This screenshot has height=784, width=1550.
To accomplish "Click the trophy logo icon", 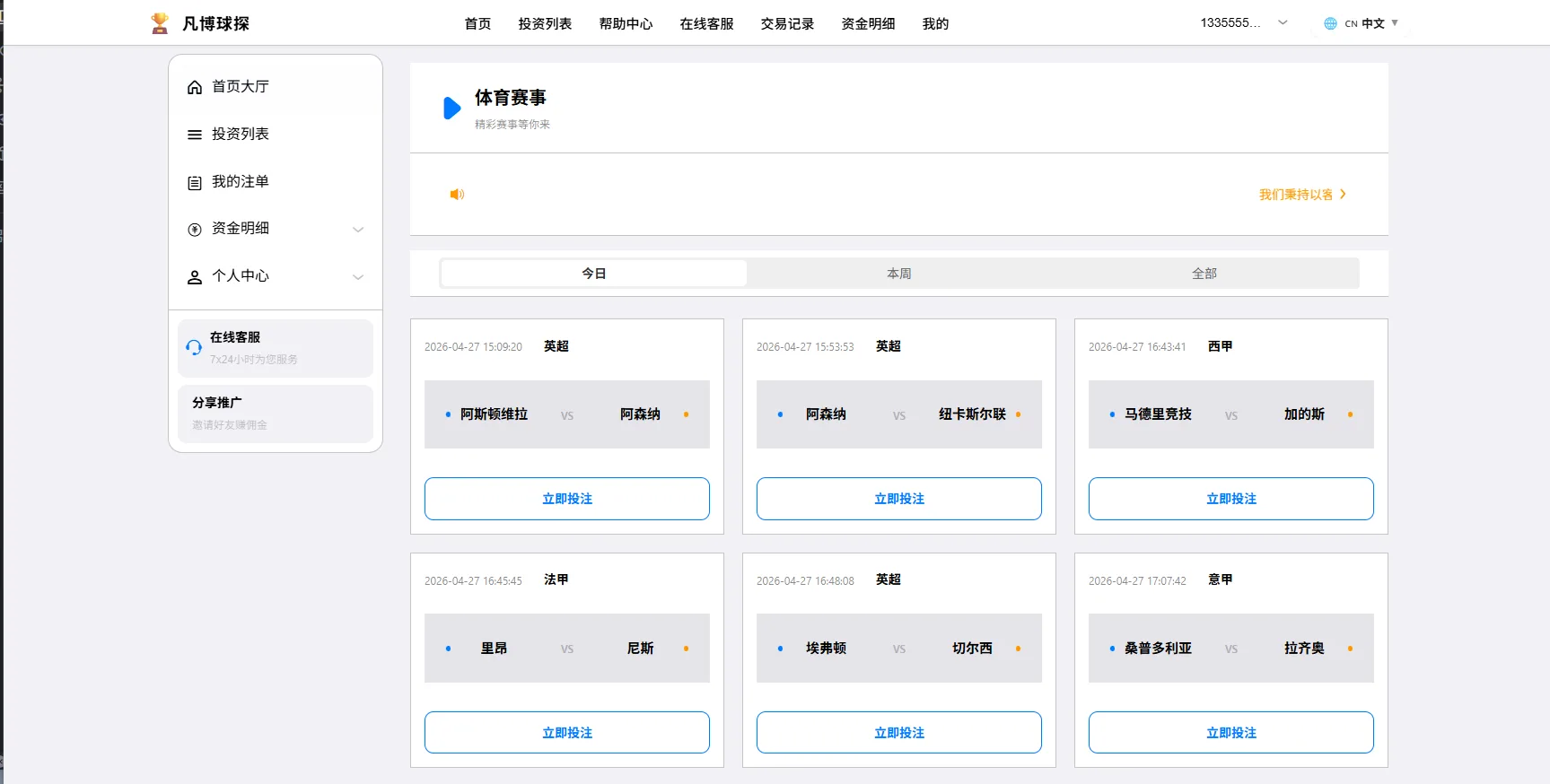I will pos(160,23).
